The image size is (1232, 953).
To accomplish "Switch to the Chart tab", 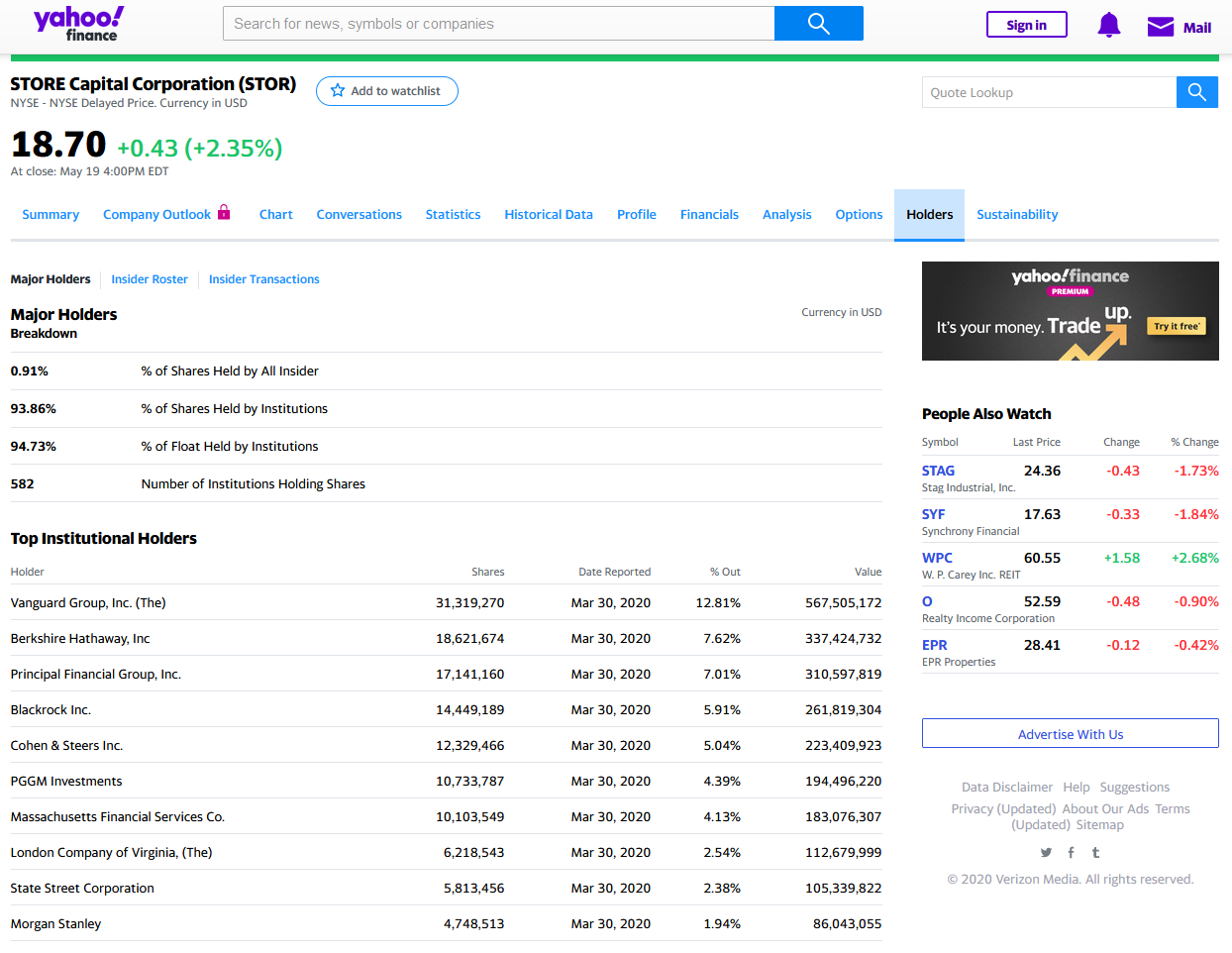I will point(276,214).
